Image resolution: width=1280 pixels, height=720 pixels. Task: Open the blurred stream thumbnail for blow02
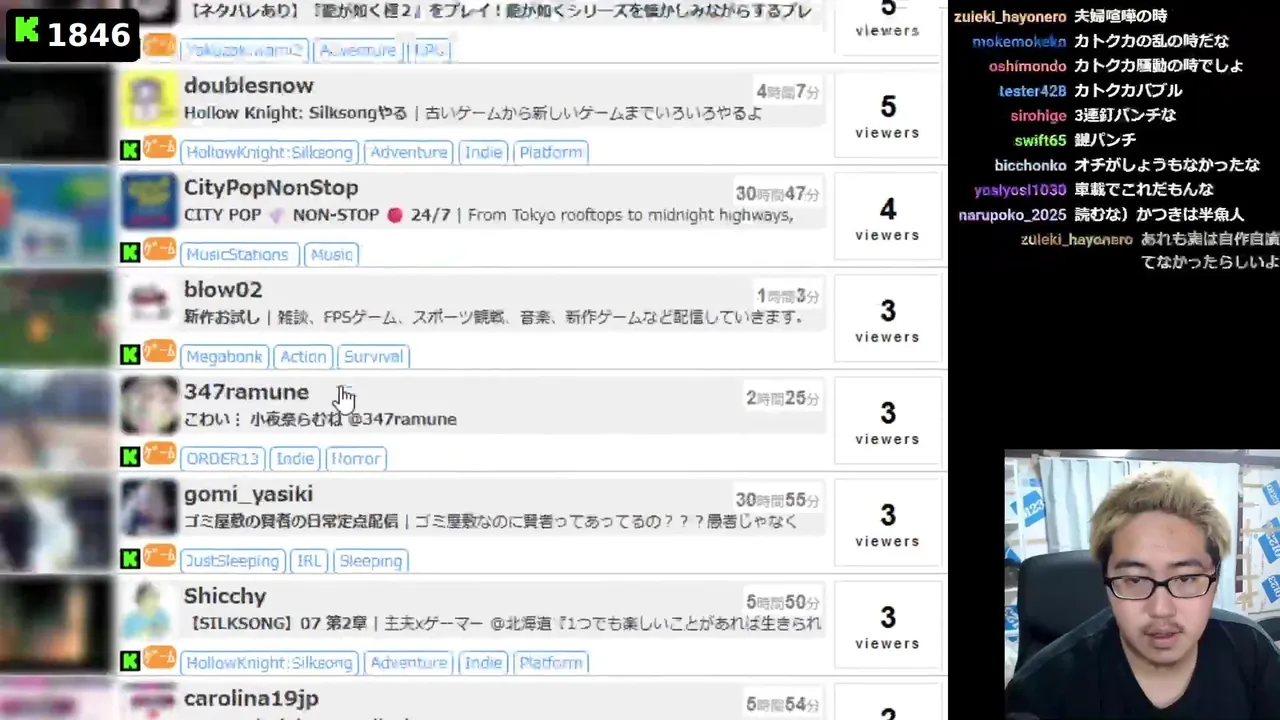tap(56, 318)
